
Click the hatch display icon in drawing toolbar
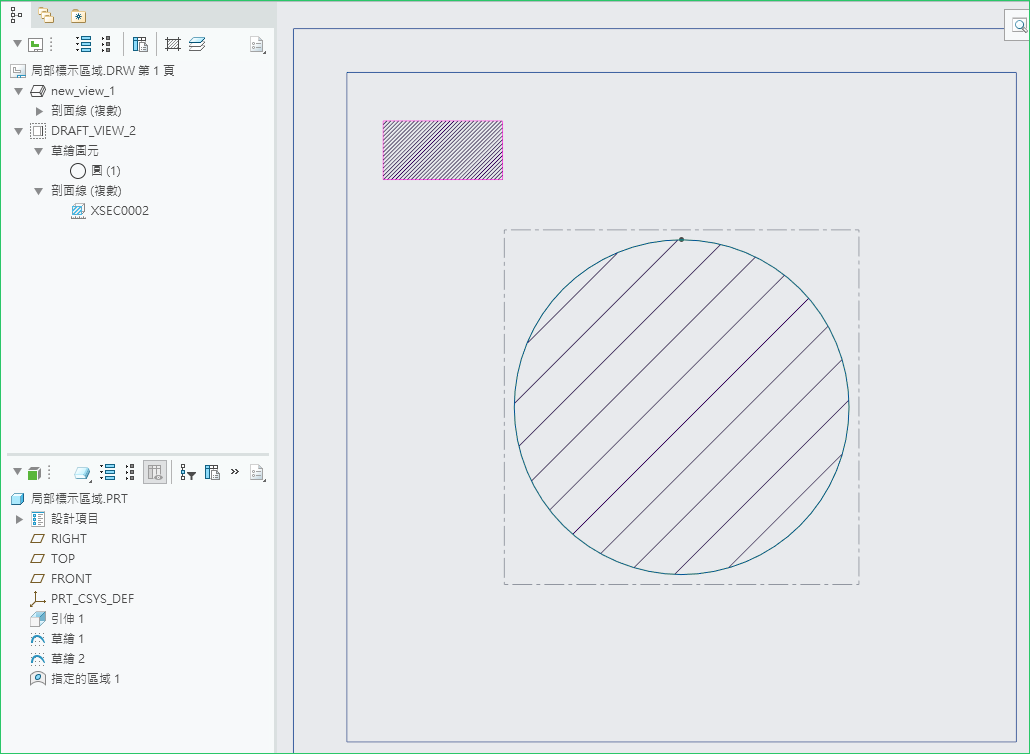(x=172, y=44)
